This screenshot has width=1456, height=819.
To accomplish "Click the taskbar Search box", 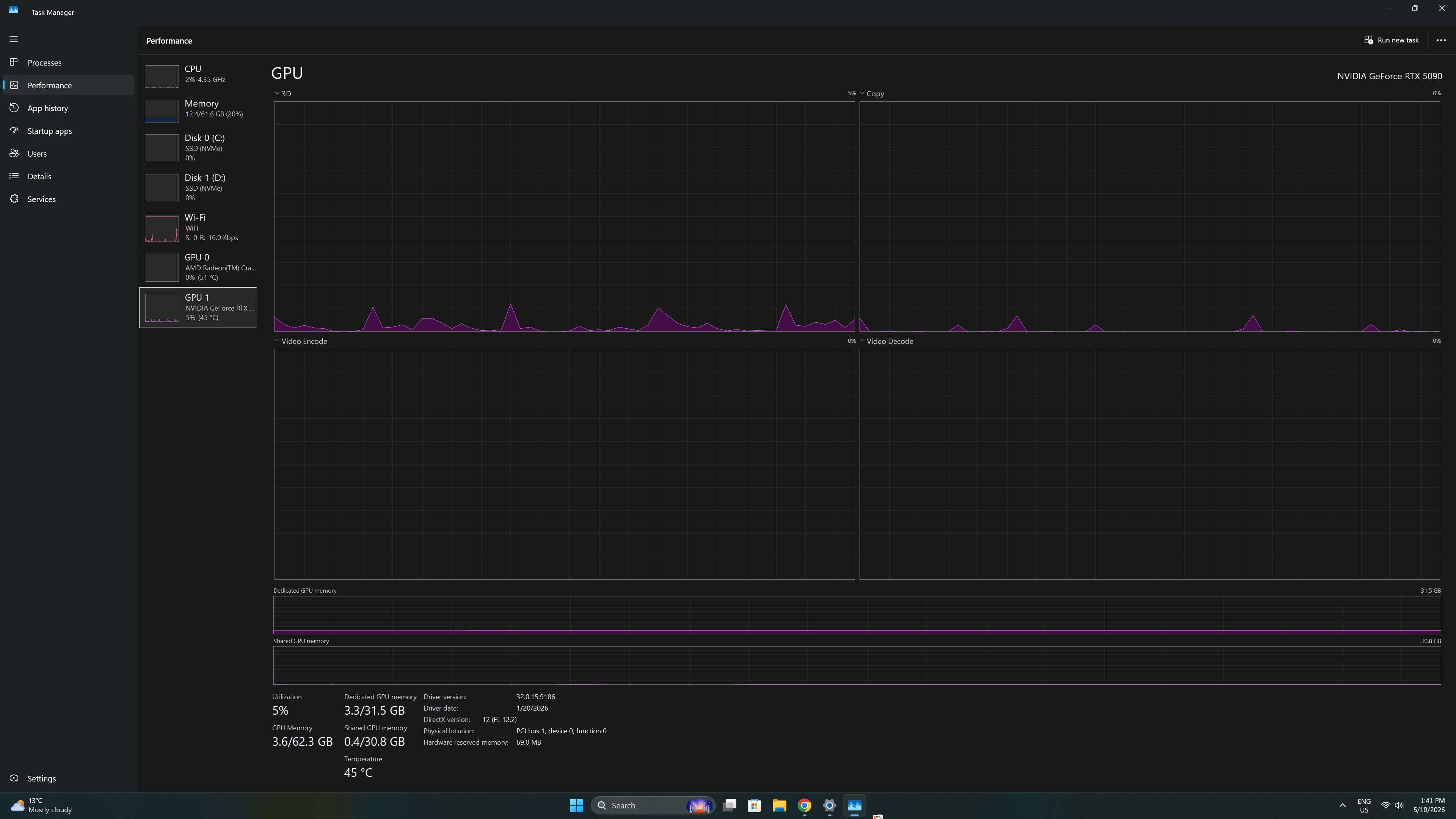I will tap(653, 805).
